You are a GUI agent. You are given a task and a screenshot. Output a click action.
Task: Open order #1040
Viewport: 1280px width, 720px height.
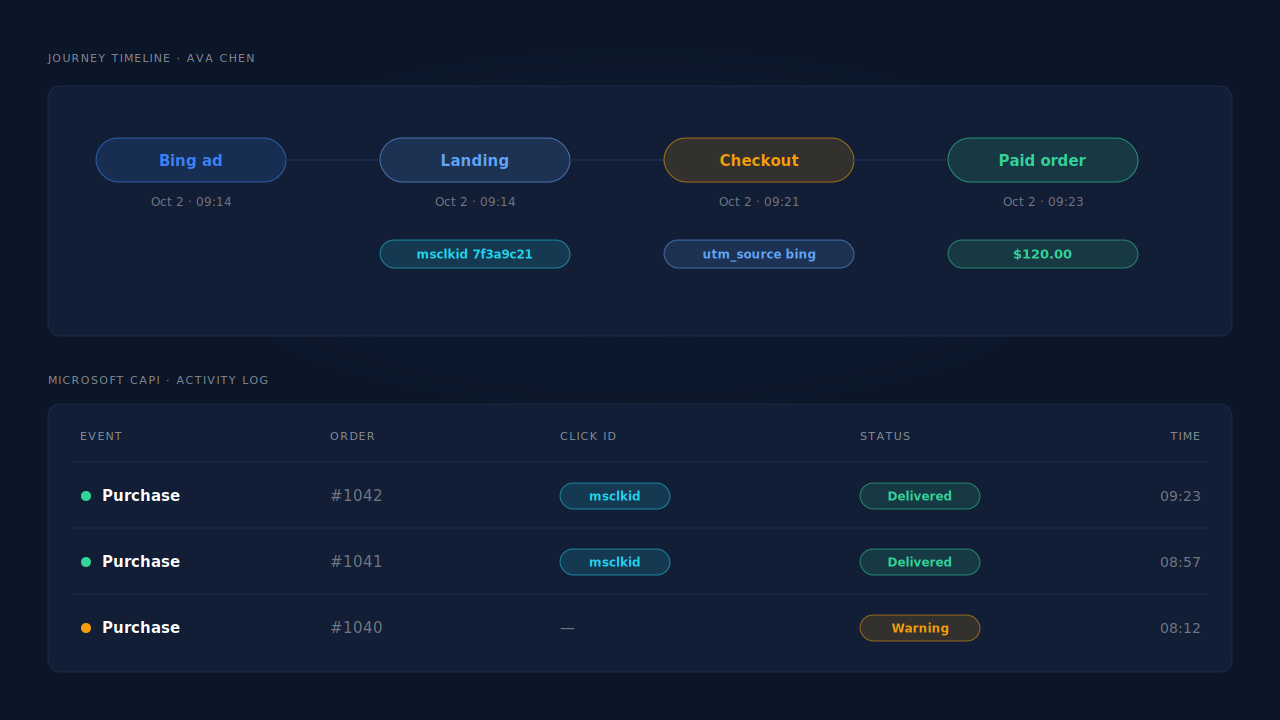click(x=356, y=628)
